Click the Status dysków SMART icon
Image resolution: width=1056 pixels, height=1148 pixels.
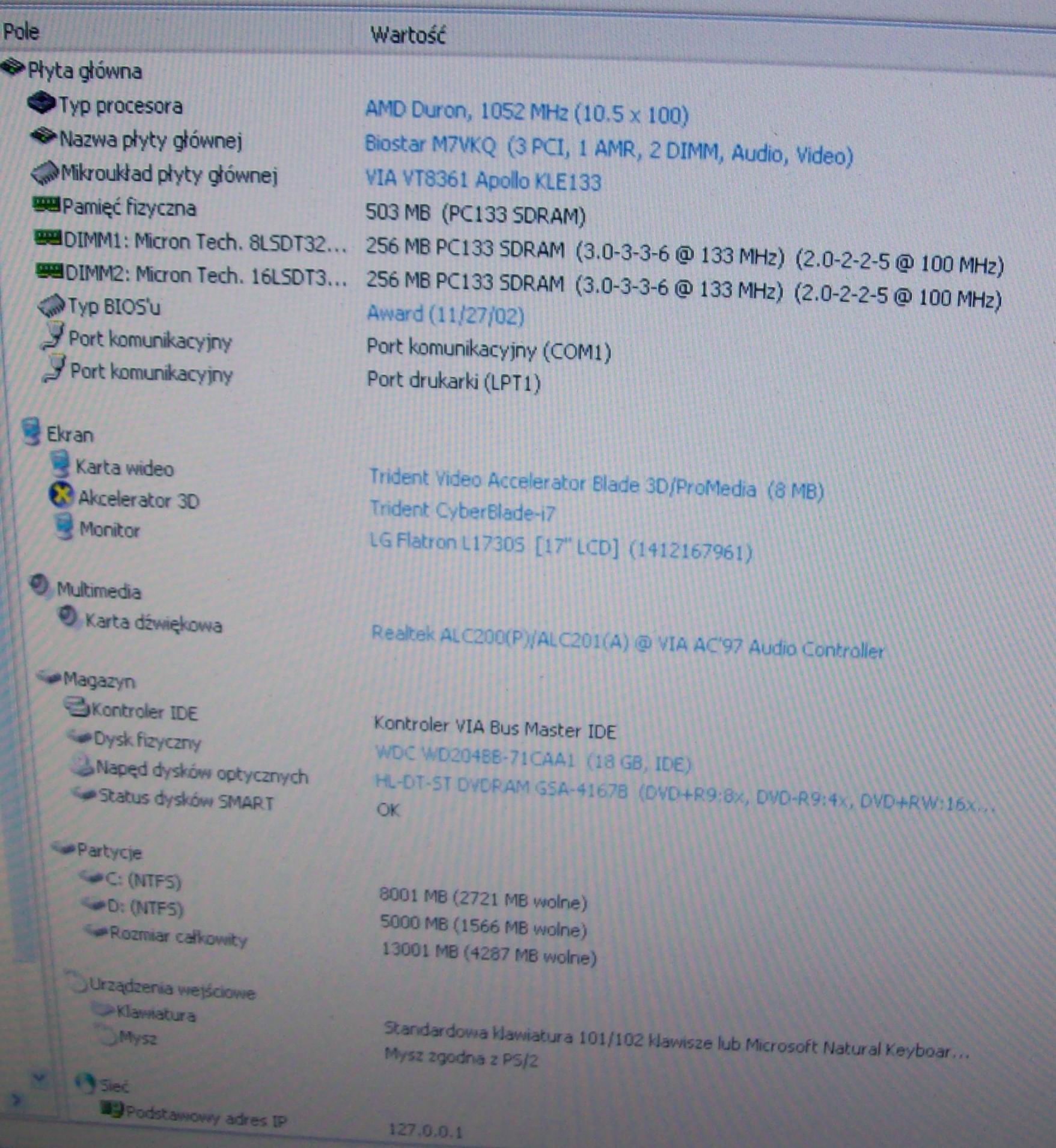85,795
